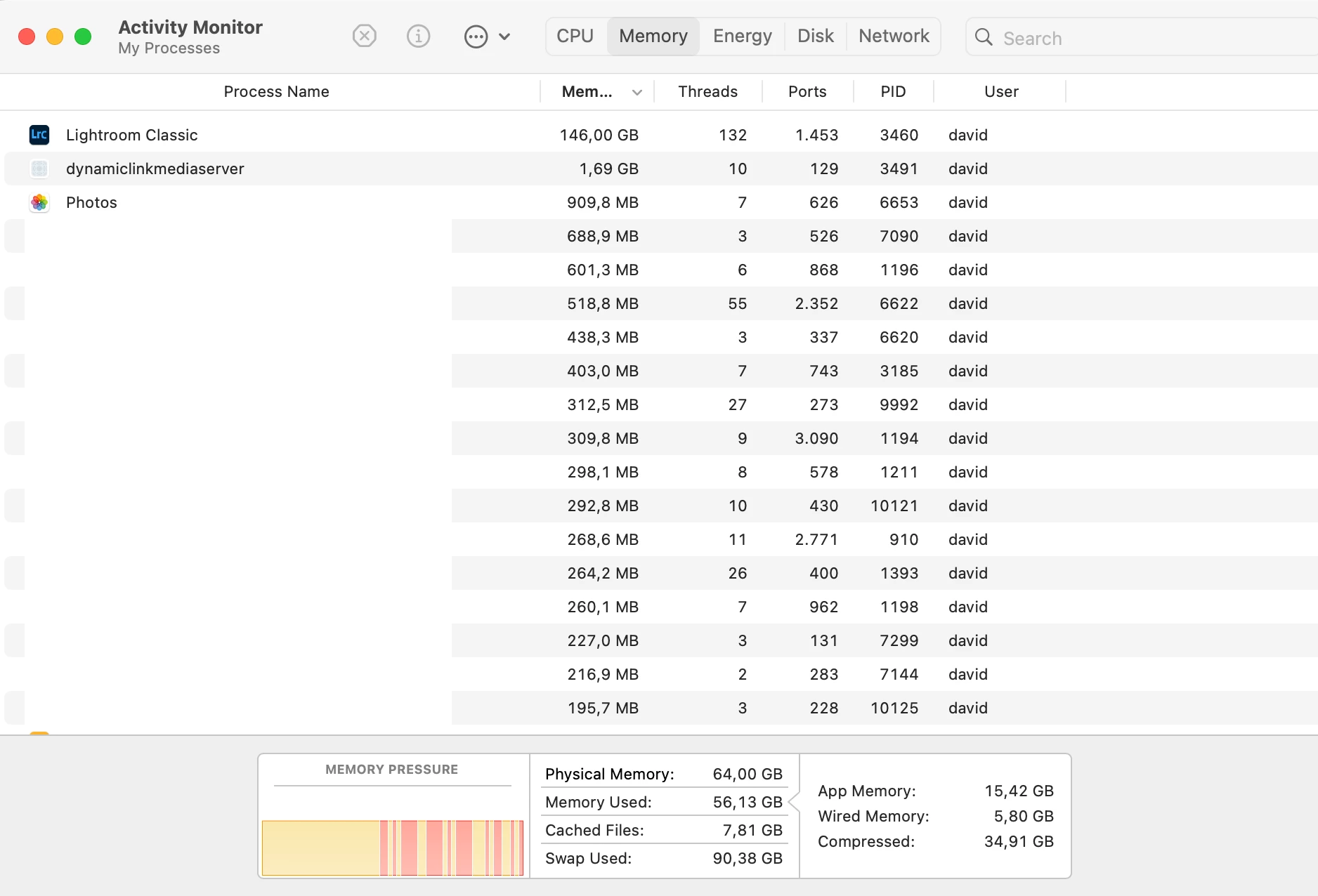Screen dimensions: 1318x896
Task: Switch to the Disk tab
Action: (x=816, y=36)
